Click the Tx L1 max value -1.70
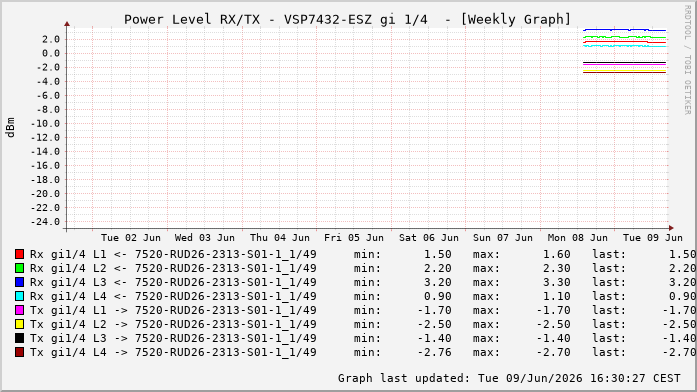 click(x=553, y=311)
